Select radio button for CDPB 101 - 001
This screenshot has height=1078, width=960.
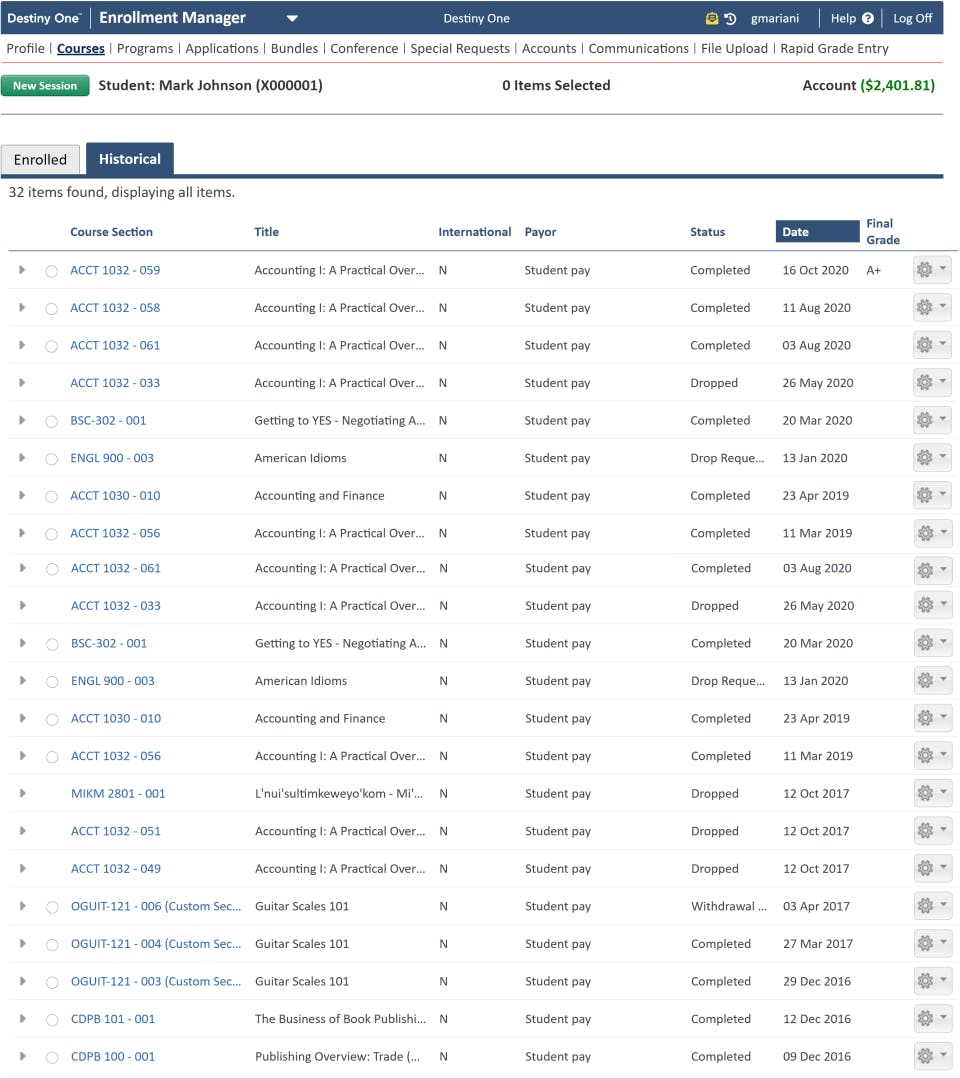pos(52,1020)
